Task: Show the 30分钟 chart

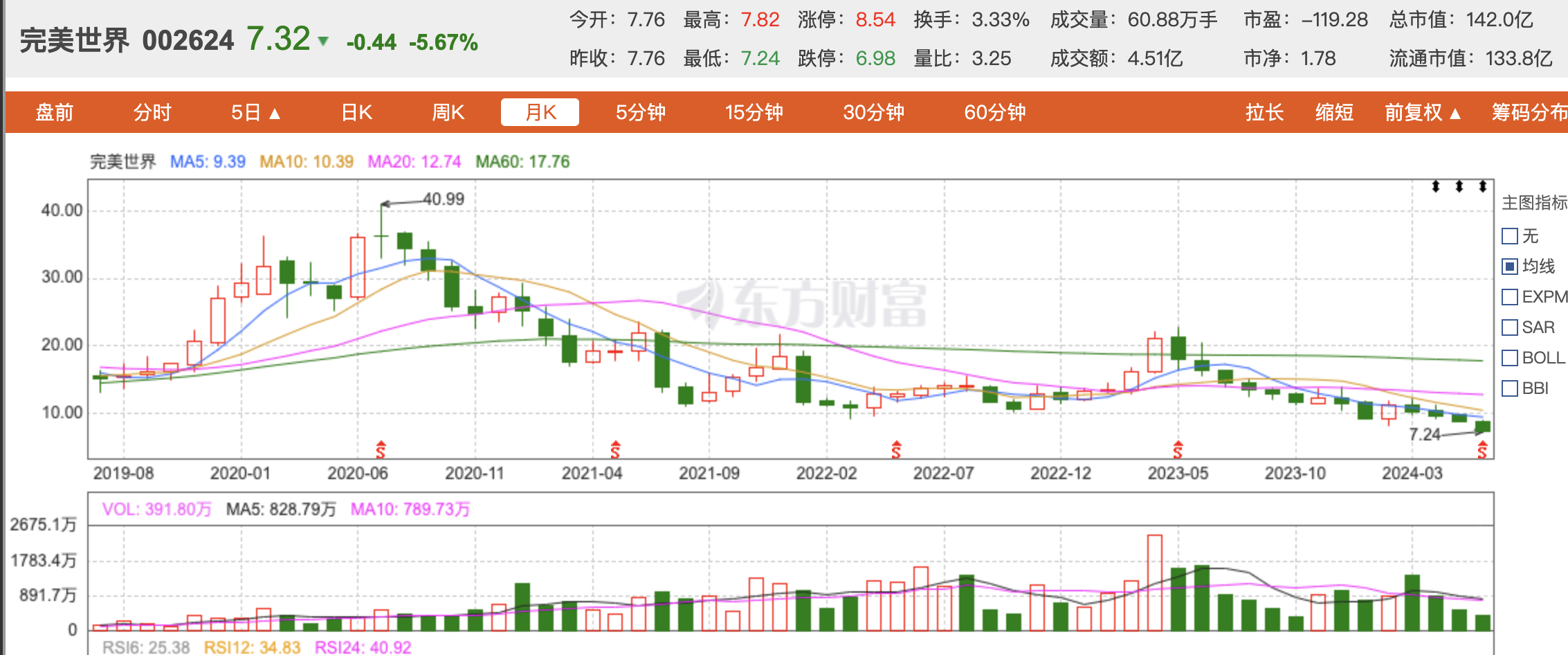Action: pyautogui.click(x=873, y=112)
